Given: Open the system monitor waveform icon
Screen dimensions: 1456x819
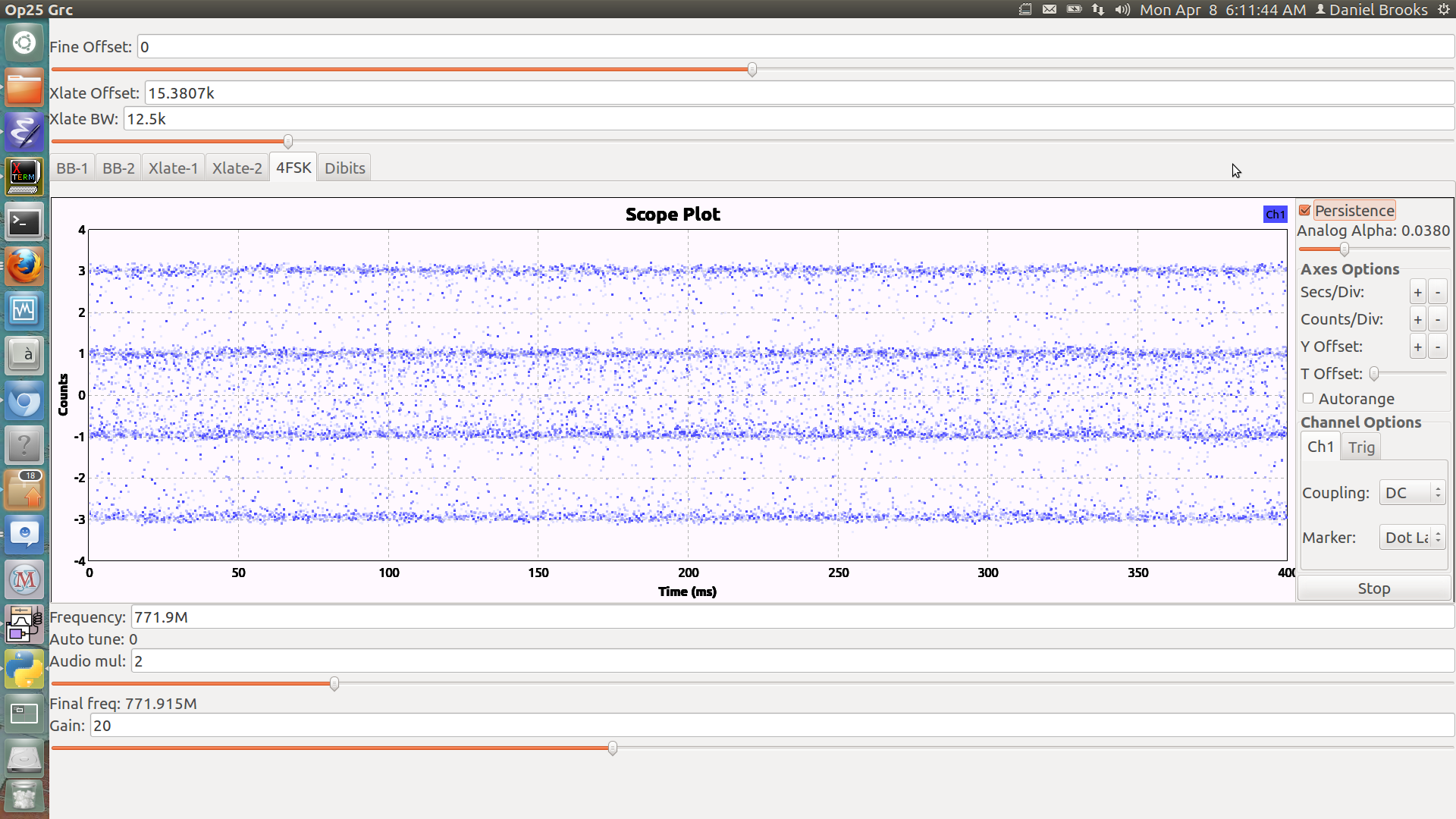Looking at the screenshot, I should point(24,310).
